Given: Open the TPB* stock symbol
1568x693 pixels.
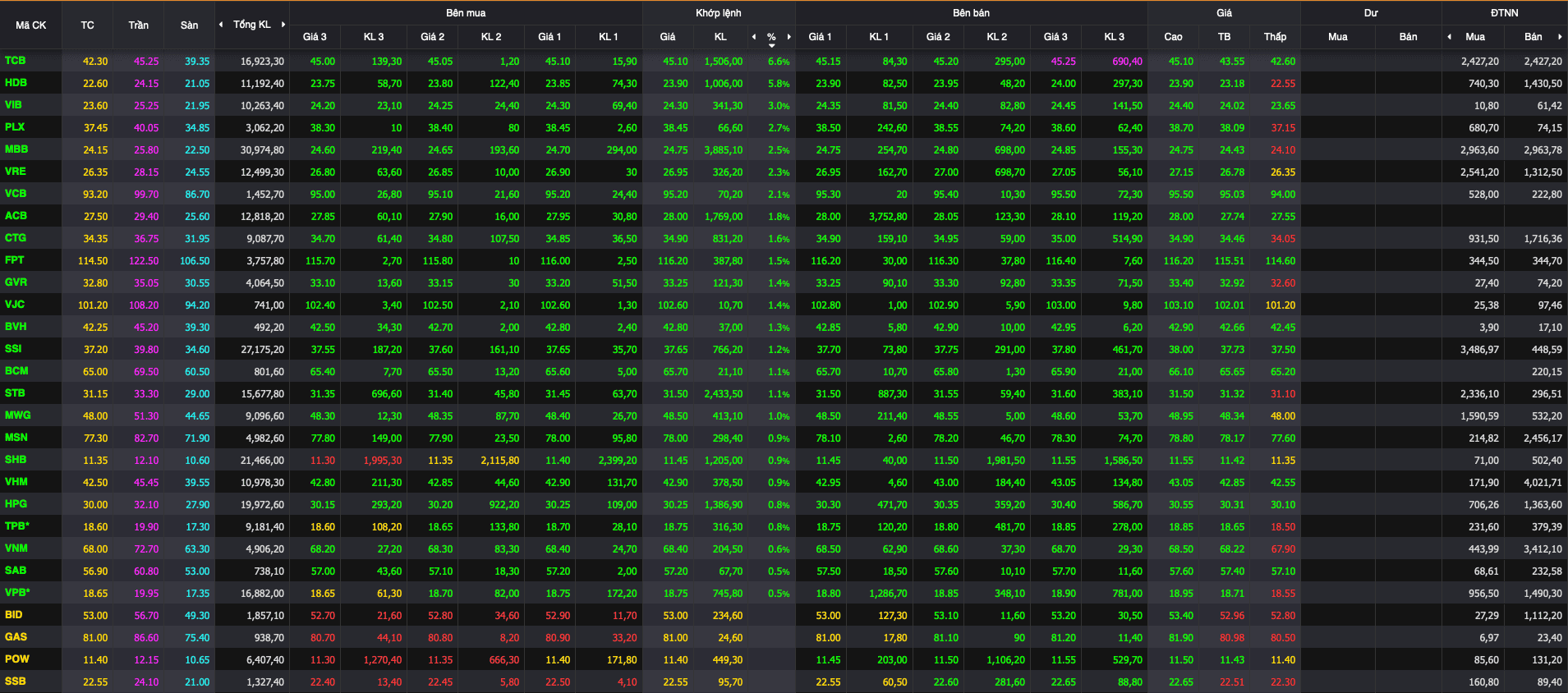Looking at the screenshot, I should pos(17,526).
